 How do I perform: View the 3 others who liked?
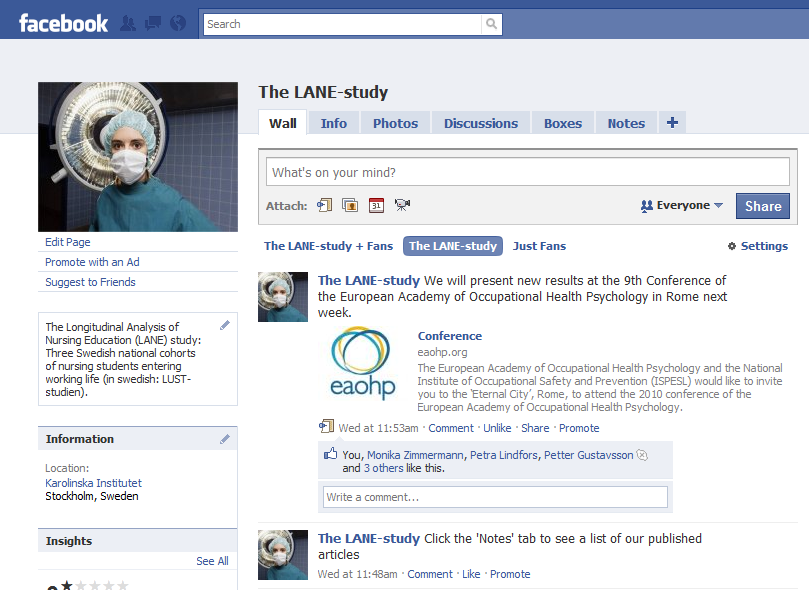coord(383,468)
